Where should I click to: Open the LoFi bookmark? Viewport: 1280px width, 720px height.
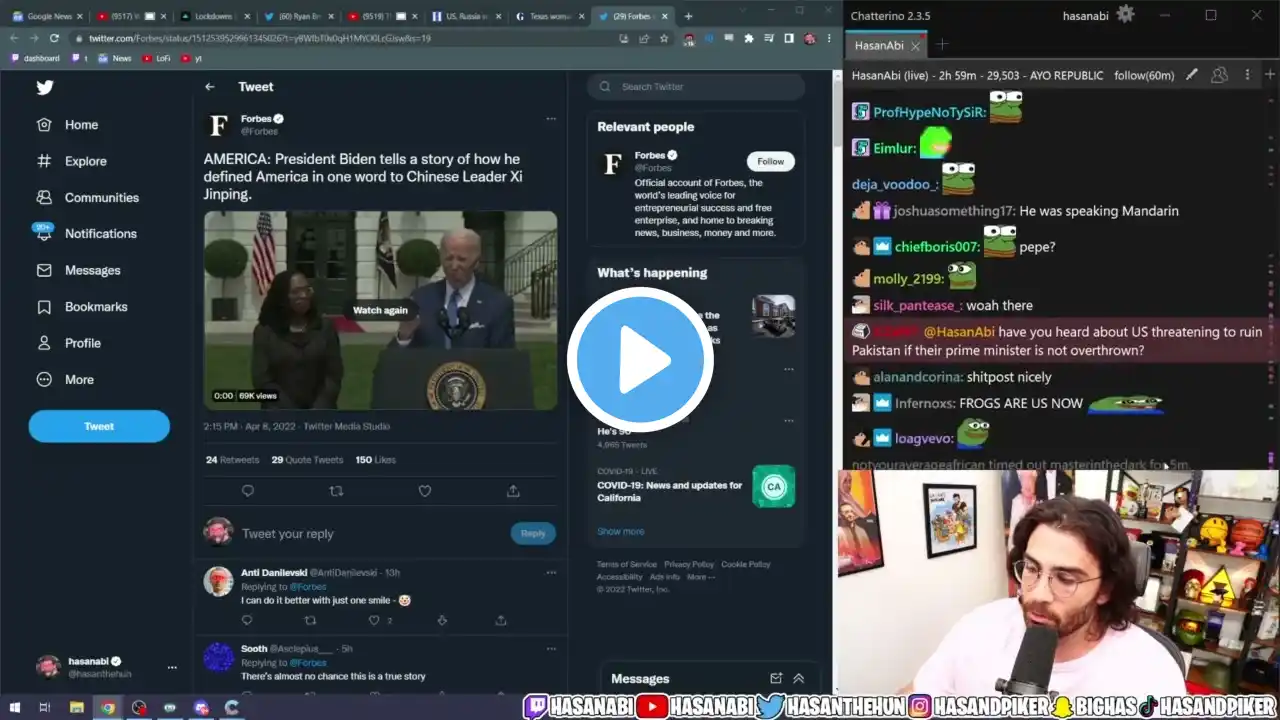157,58
